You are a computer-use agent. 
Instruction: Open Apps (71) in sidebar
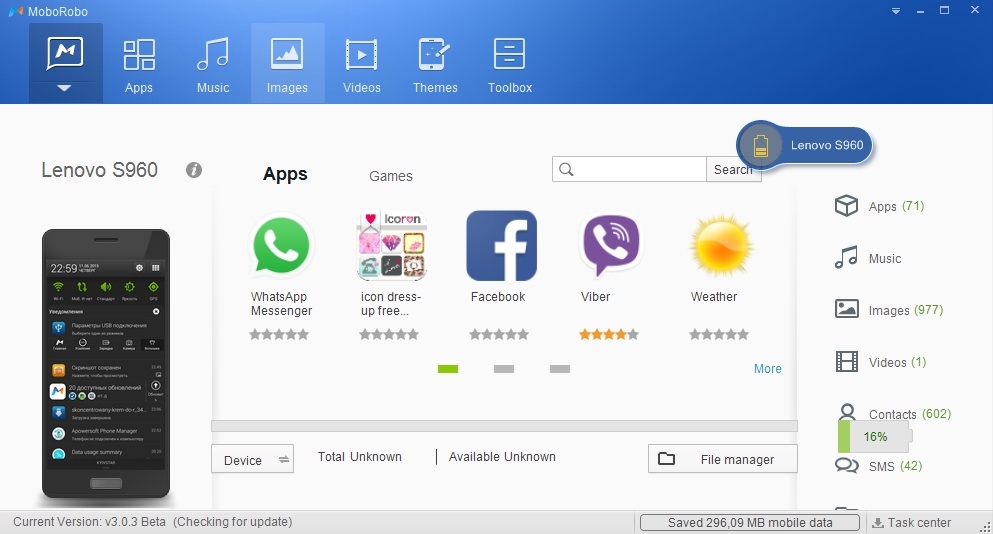pyautogui.click(x=879, y=206)
